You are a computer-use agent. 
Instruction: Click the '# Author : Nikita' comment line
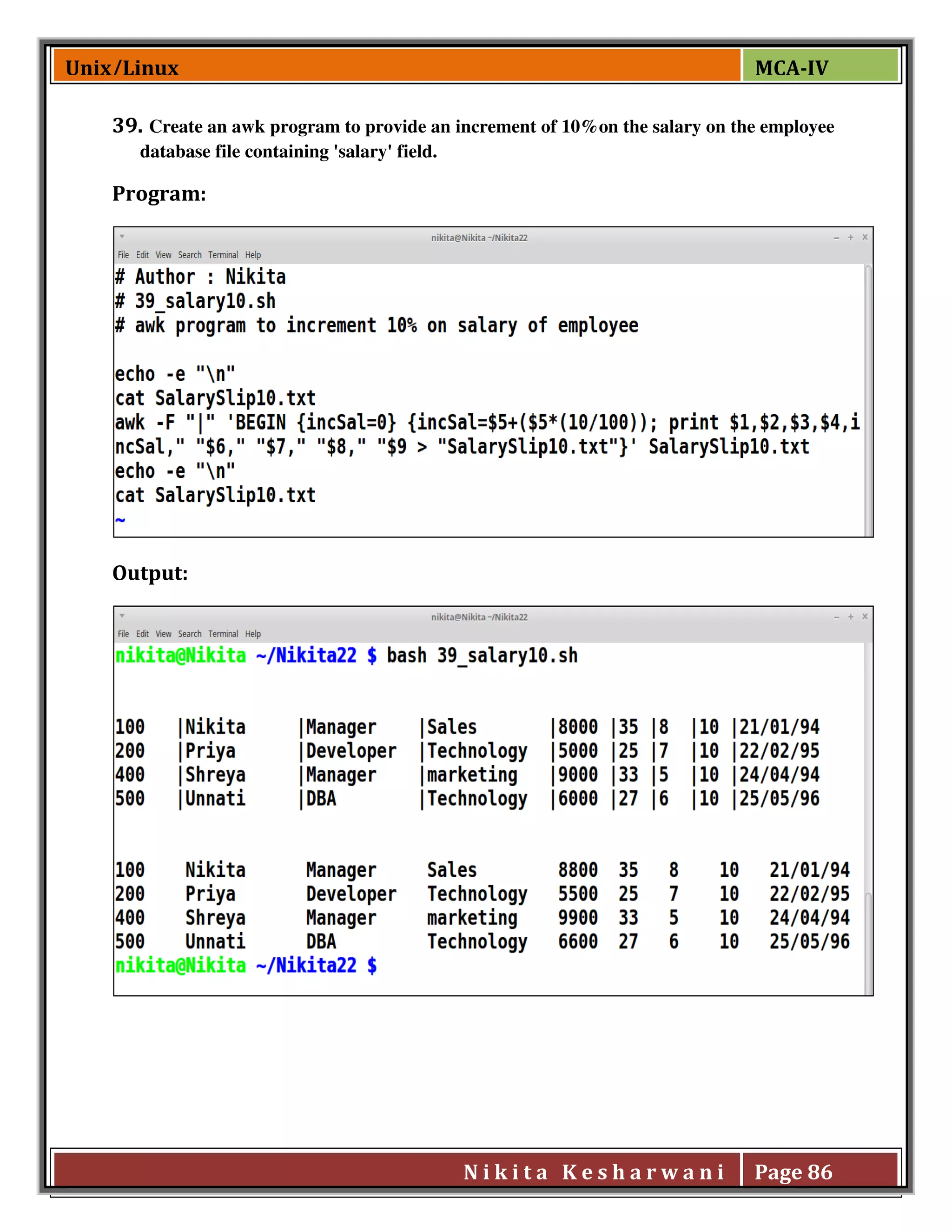[x=200, y=277]
